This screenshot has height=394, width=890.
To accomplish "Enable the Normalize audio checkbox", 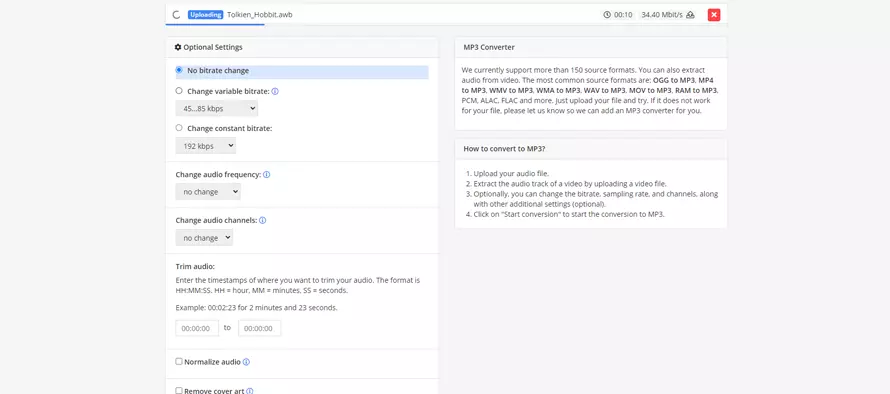I will coord(179,361).
